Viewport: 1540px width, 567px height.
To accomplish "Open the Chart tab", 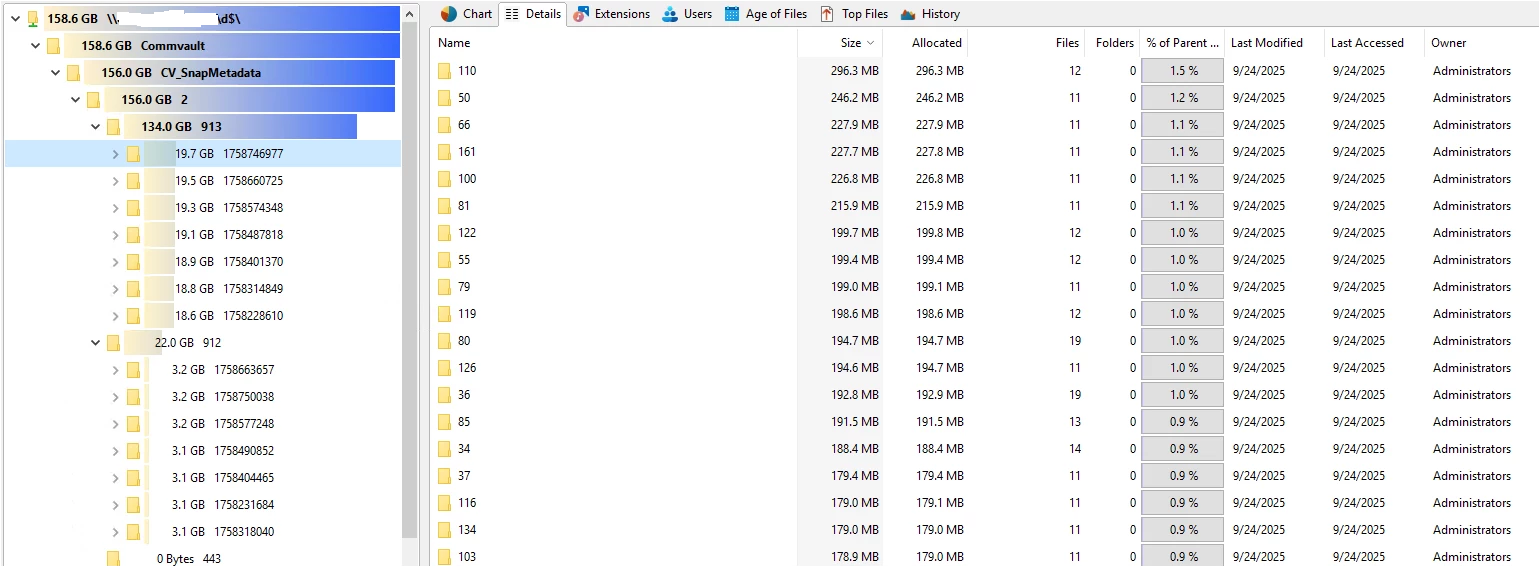I will pos(467,14).
